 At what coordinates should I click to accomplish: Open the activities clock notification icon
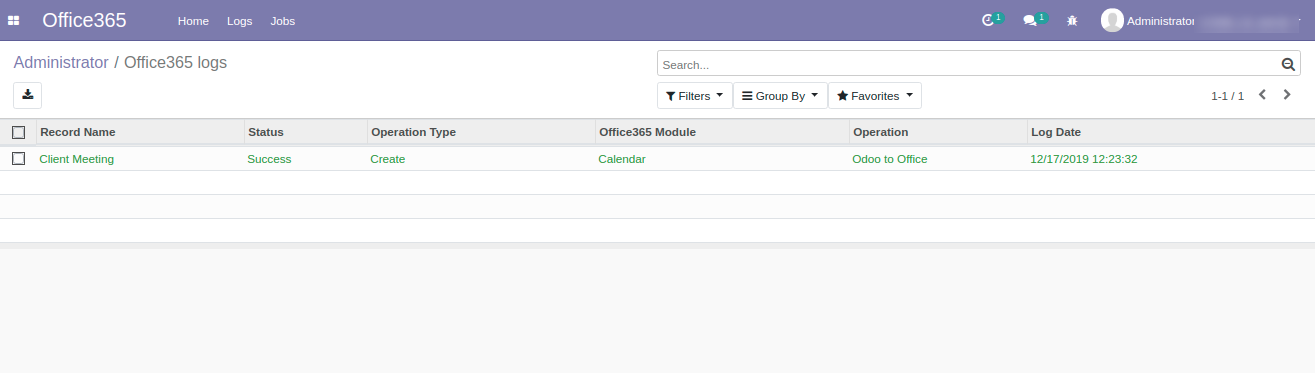(x=988, y=20)
